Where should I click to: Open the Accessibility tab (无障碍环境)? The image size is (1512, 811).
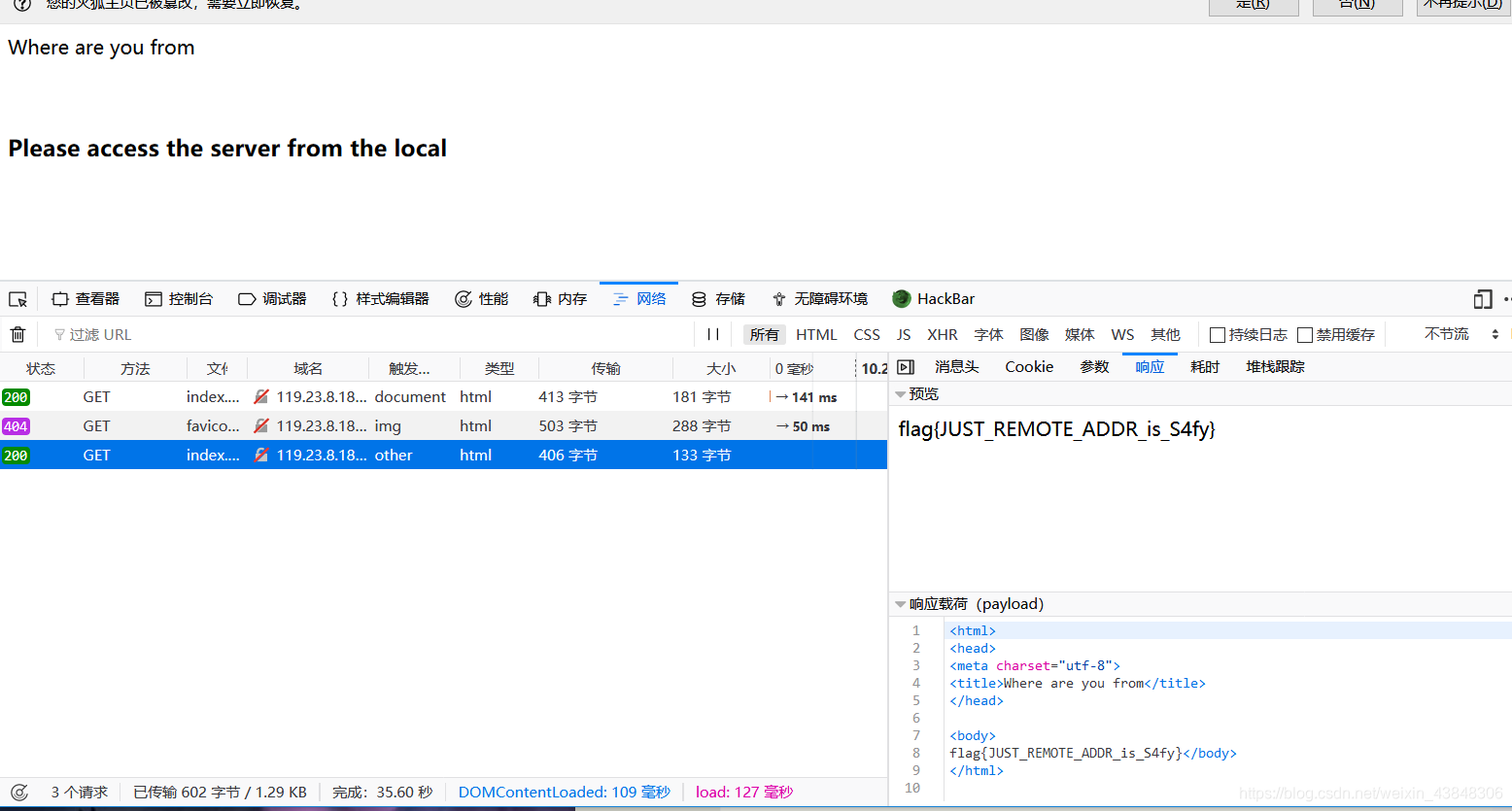[819, 299]
